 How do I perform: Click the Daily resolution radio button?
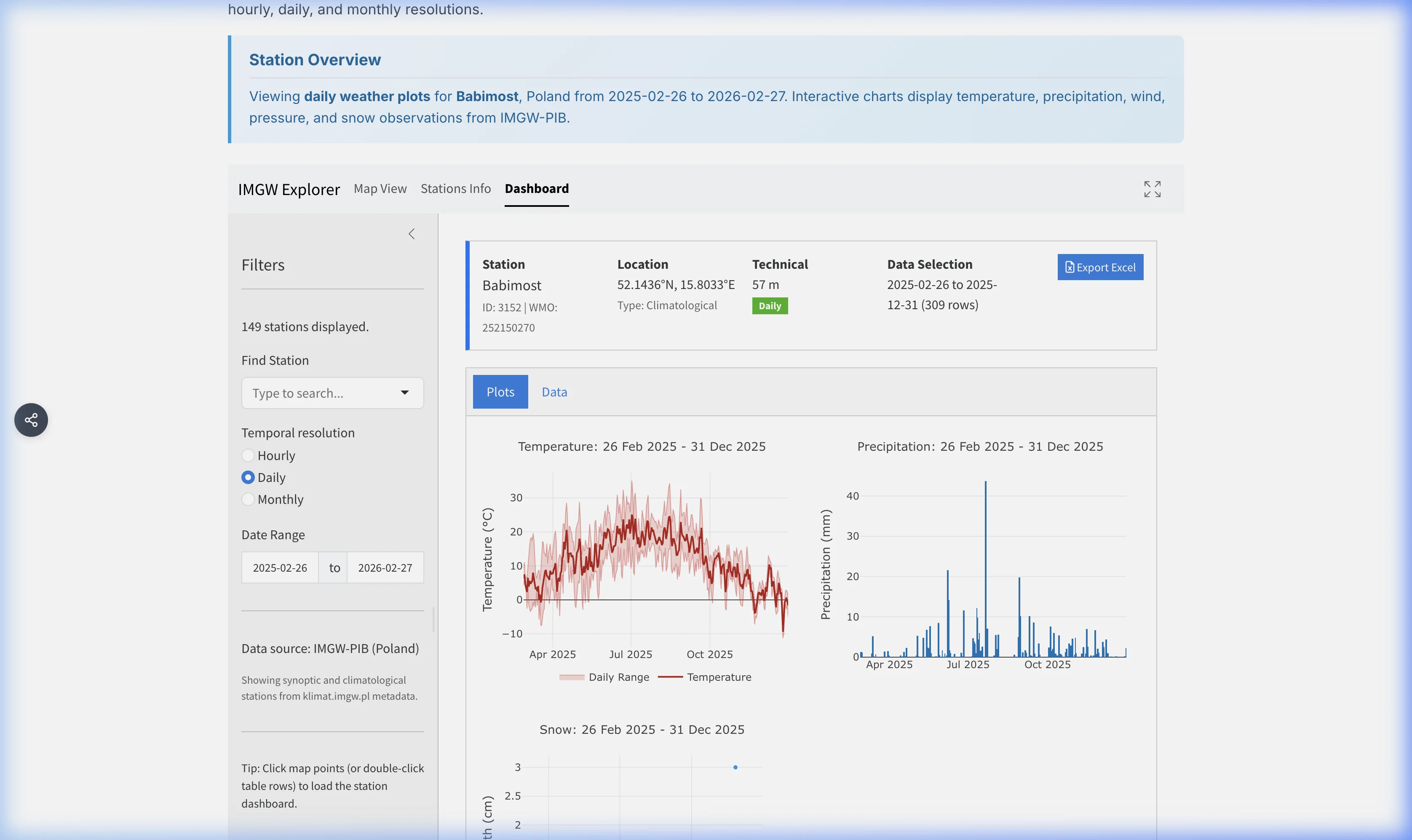(248, 477)
